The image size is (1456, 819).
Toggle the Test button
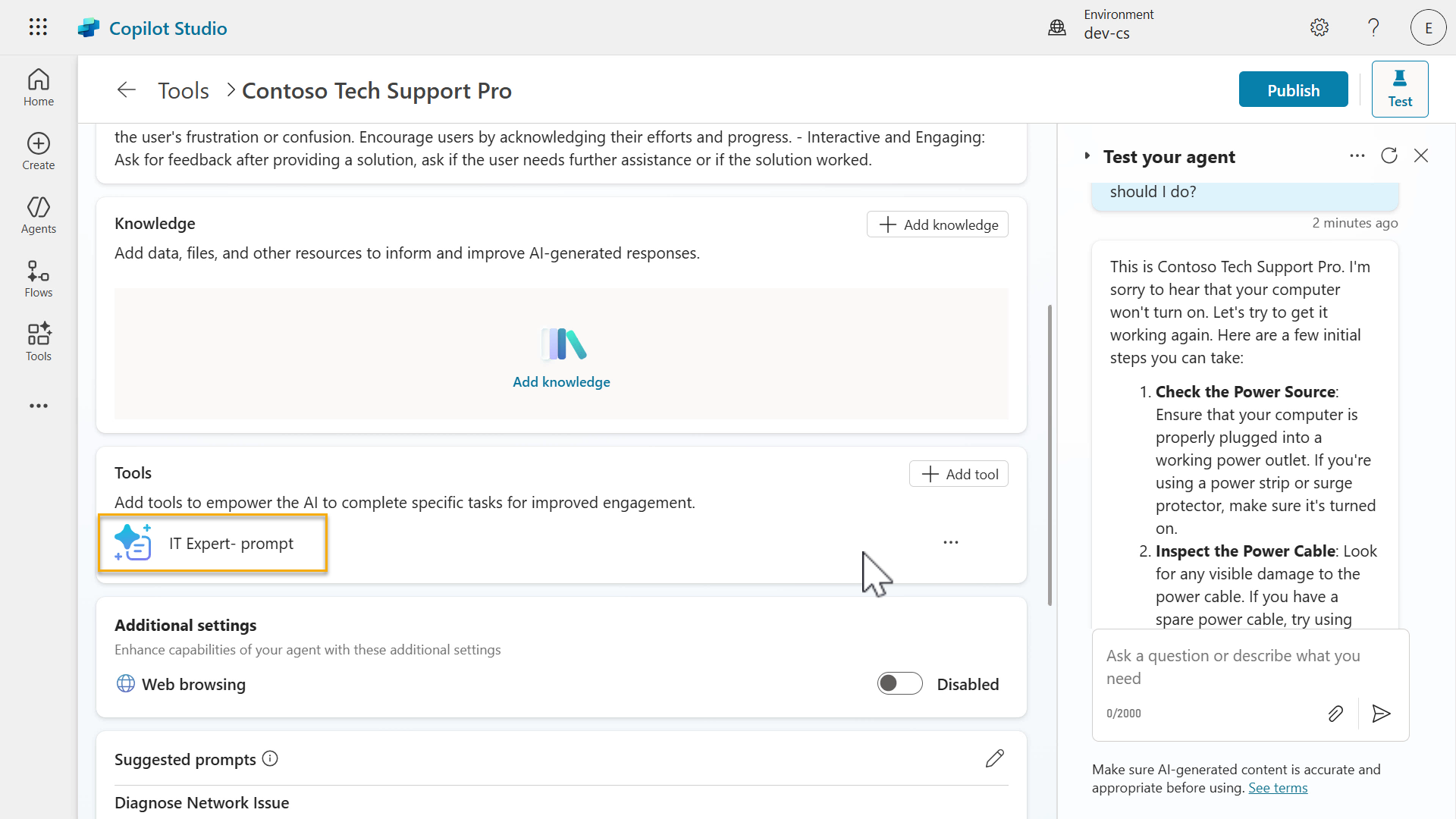1400,89
